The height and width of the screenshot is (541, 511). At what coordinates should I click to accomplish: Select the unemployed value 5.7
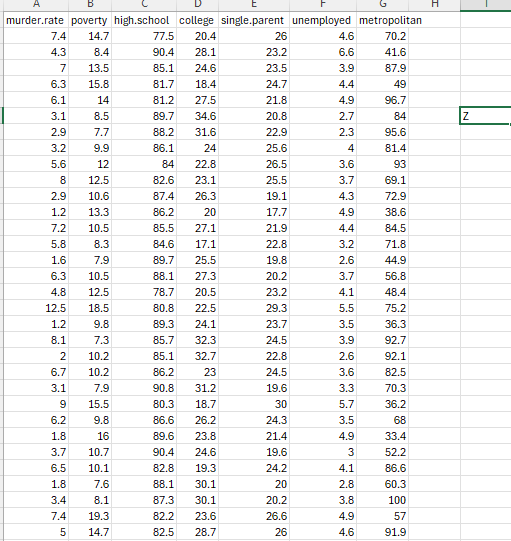[x=323, y=404]
